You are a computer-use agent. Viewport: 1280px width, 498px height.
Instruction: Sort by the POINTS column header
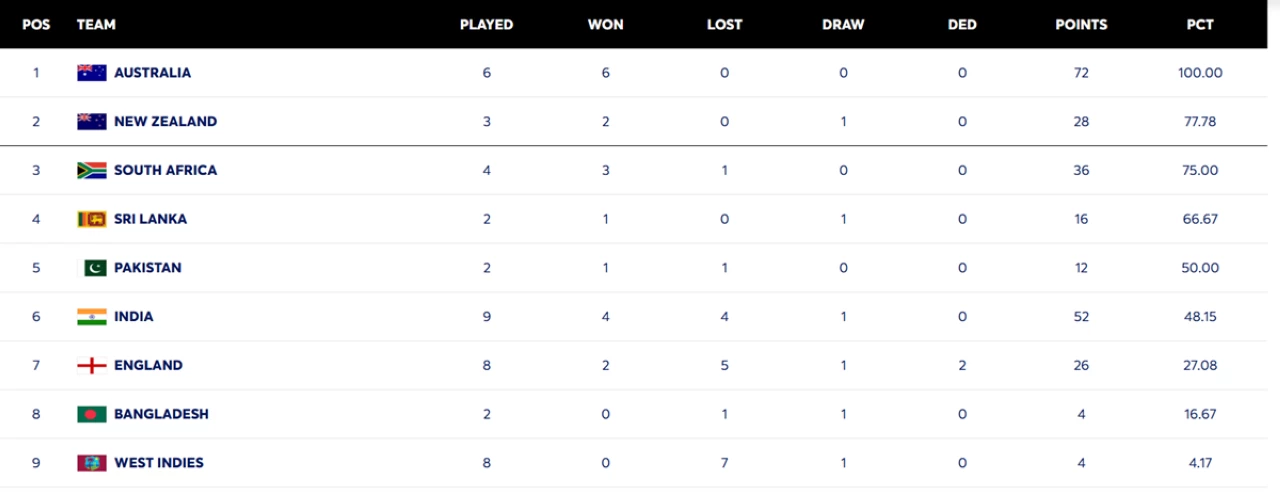tap(1081, 25)
